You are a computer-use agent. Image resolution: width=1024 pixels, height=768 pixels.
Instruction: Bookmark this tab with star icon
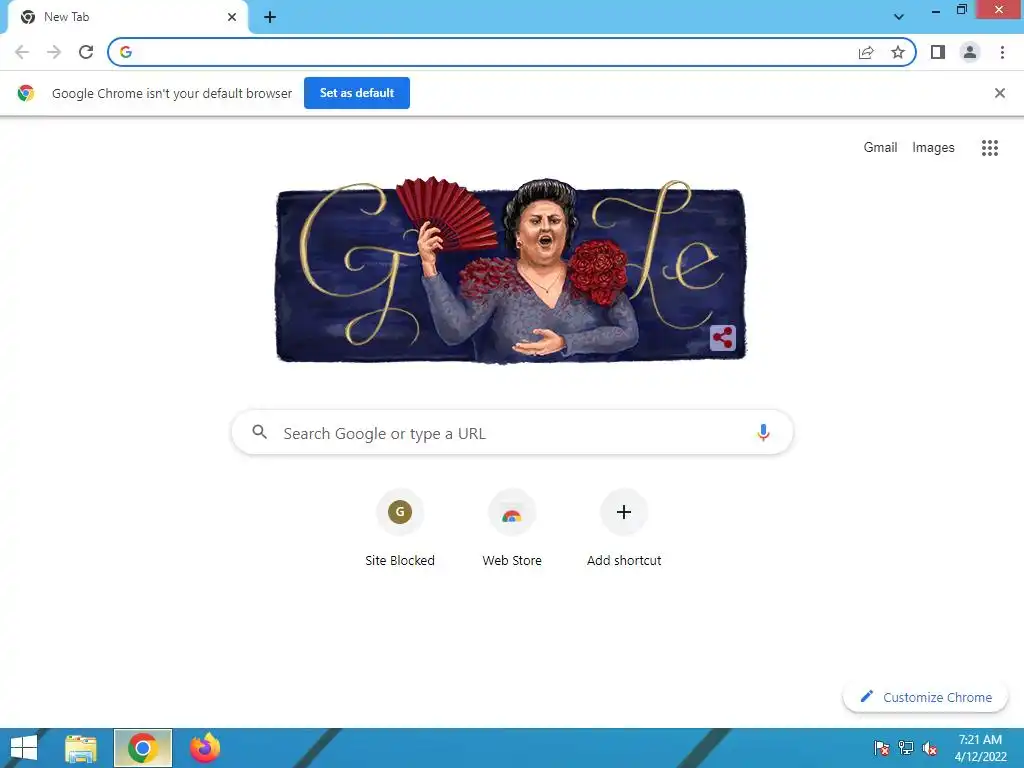point(898,52)
